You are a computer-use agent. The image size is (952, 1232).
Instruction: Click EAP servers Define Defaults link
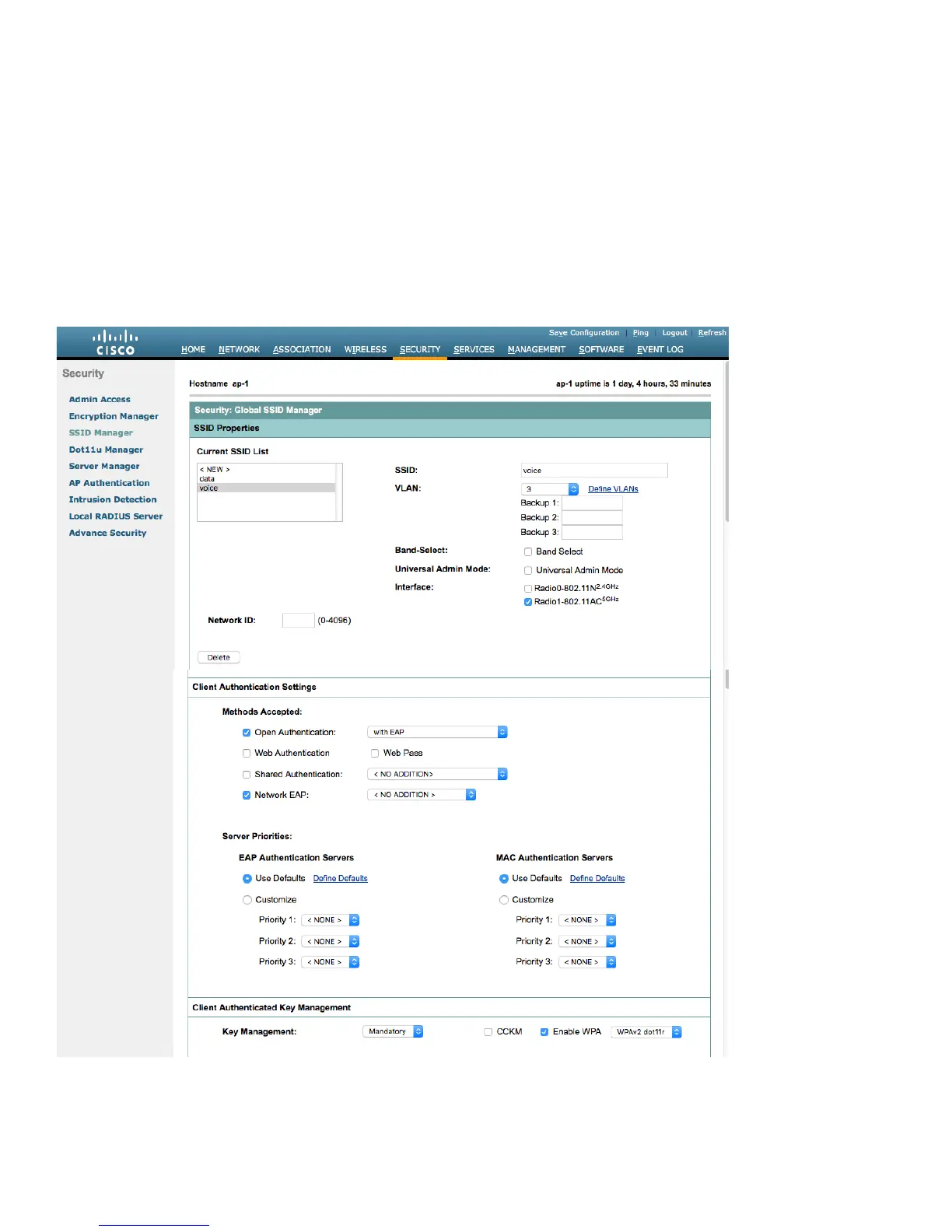[341, 879]
